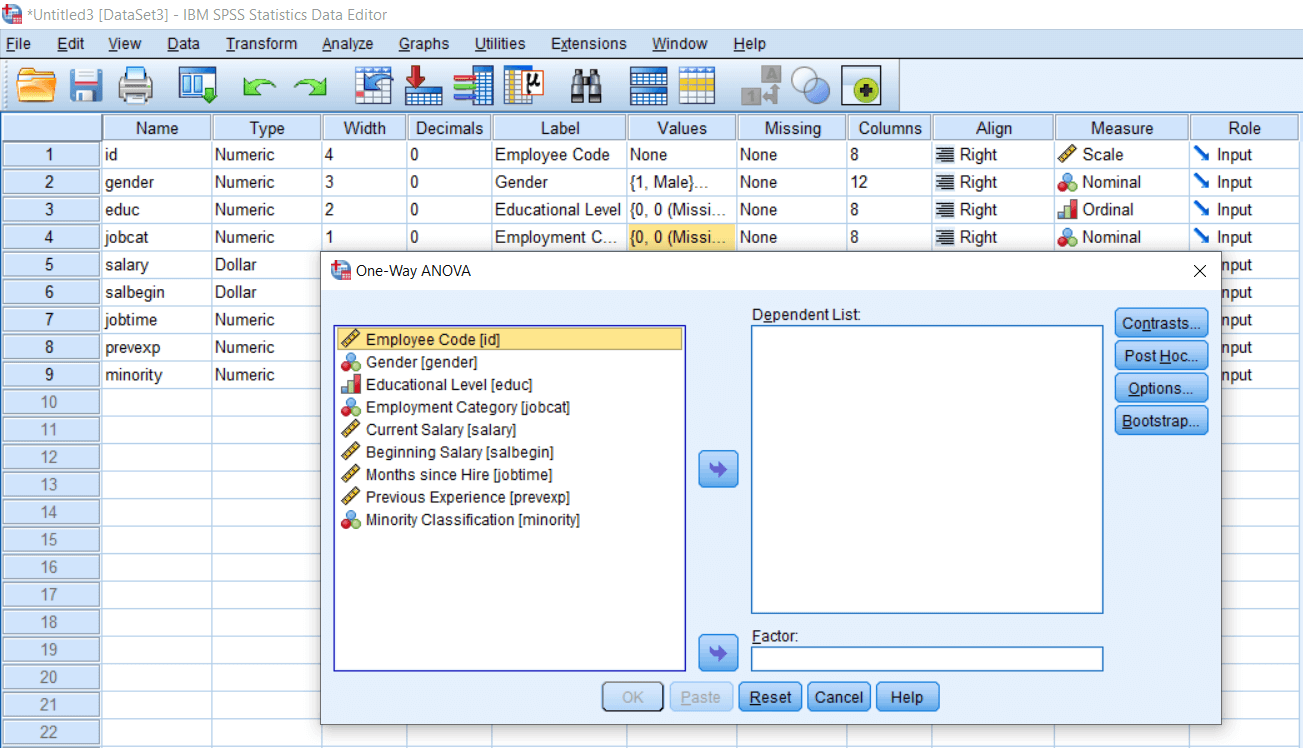Open the Analyze menu
This screenshot has height=748, width=1303.
[347, 44]
